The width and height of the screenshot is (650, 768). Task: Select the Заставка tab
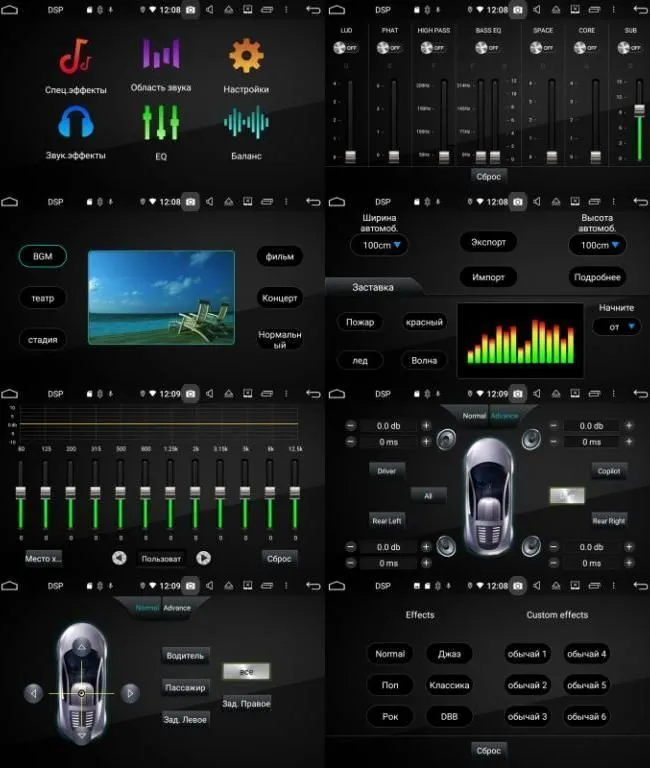[x=372, y=287]
